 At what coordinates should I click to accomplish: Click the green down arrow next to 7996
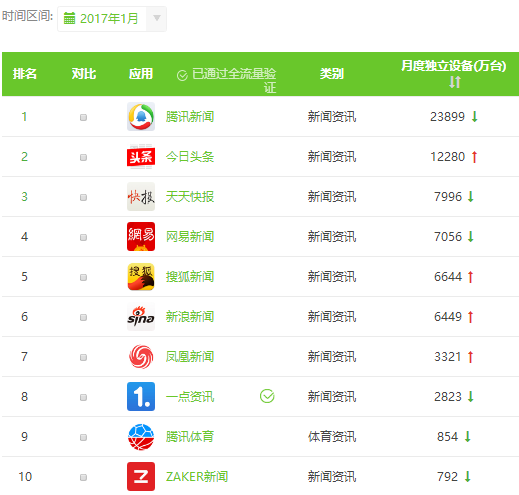coord(470,197)
